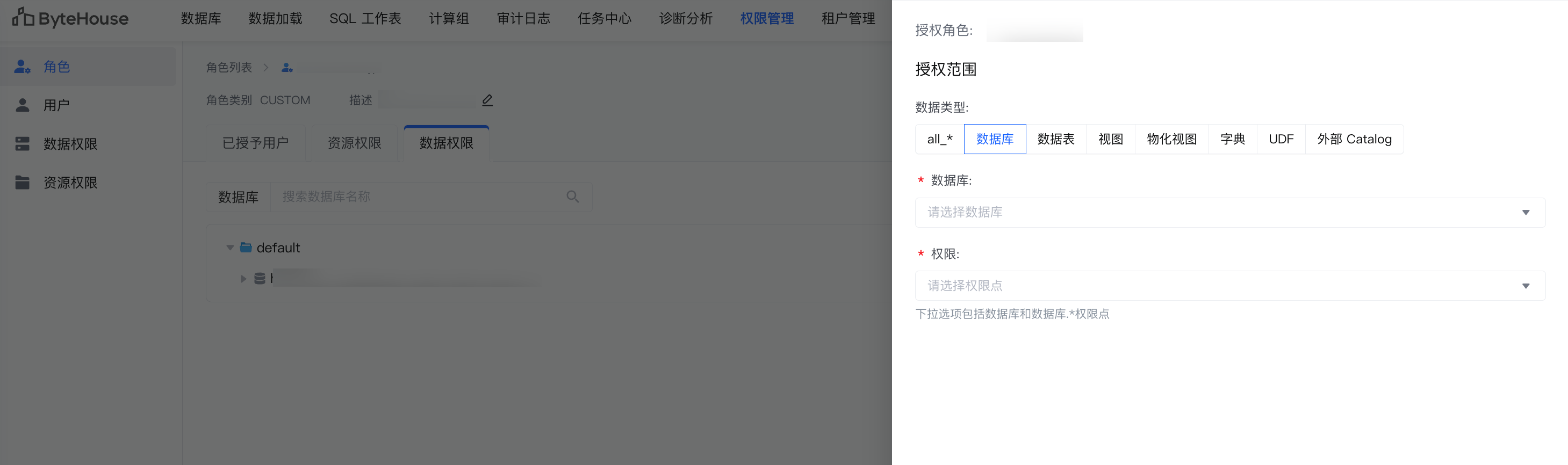The image size is (1568, 465).
Task: Click the search magnifier icon
Action: [573, 197]
